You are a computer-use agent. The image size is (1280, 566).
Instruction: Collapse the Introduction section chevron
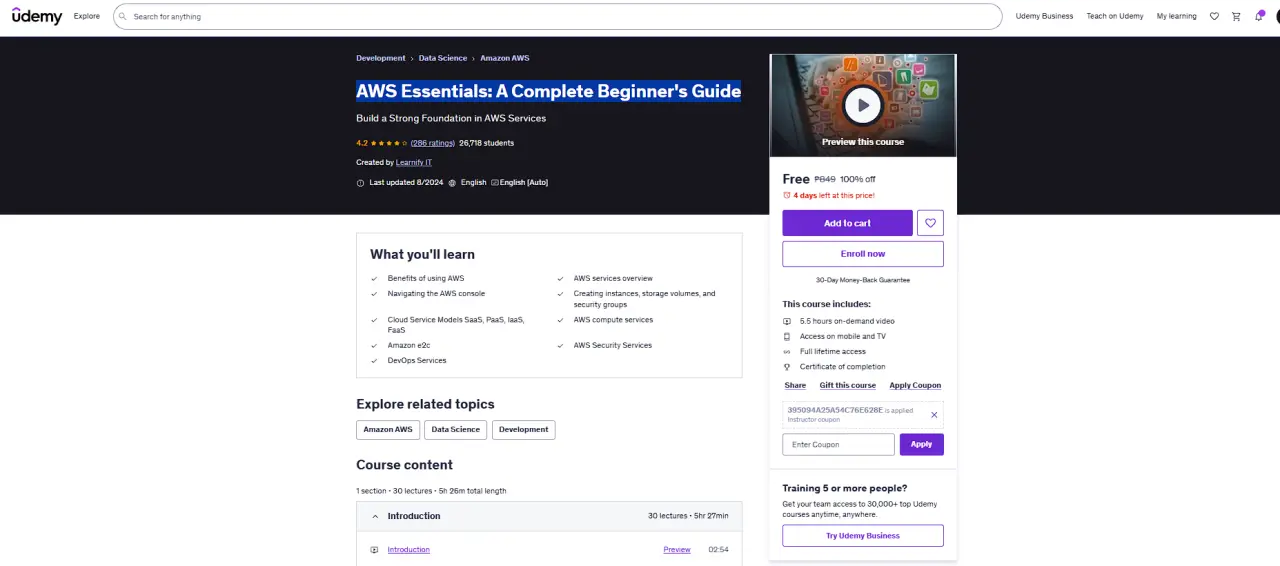pyautogui.click(x=375, y=516)
